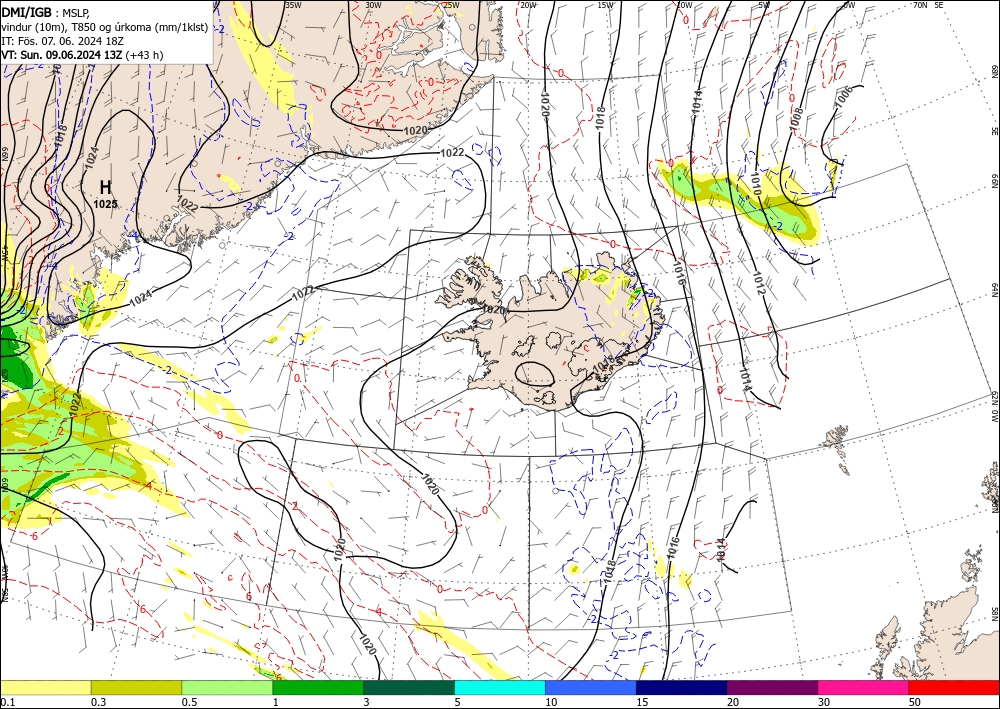Screen dimensions: 1000x709
Task: Click the purple 20–30 legend color band
Action: (772, 687)
